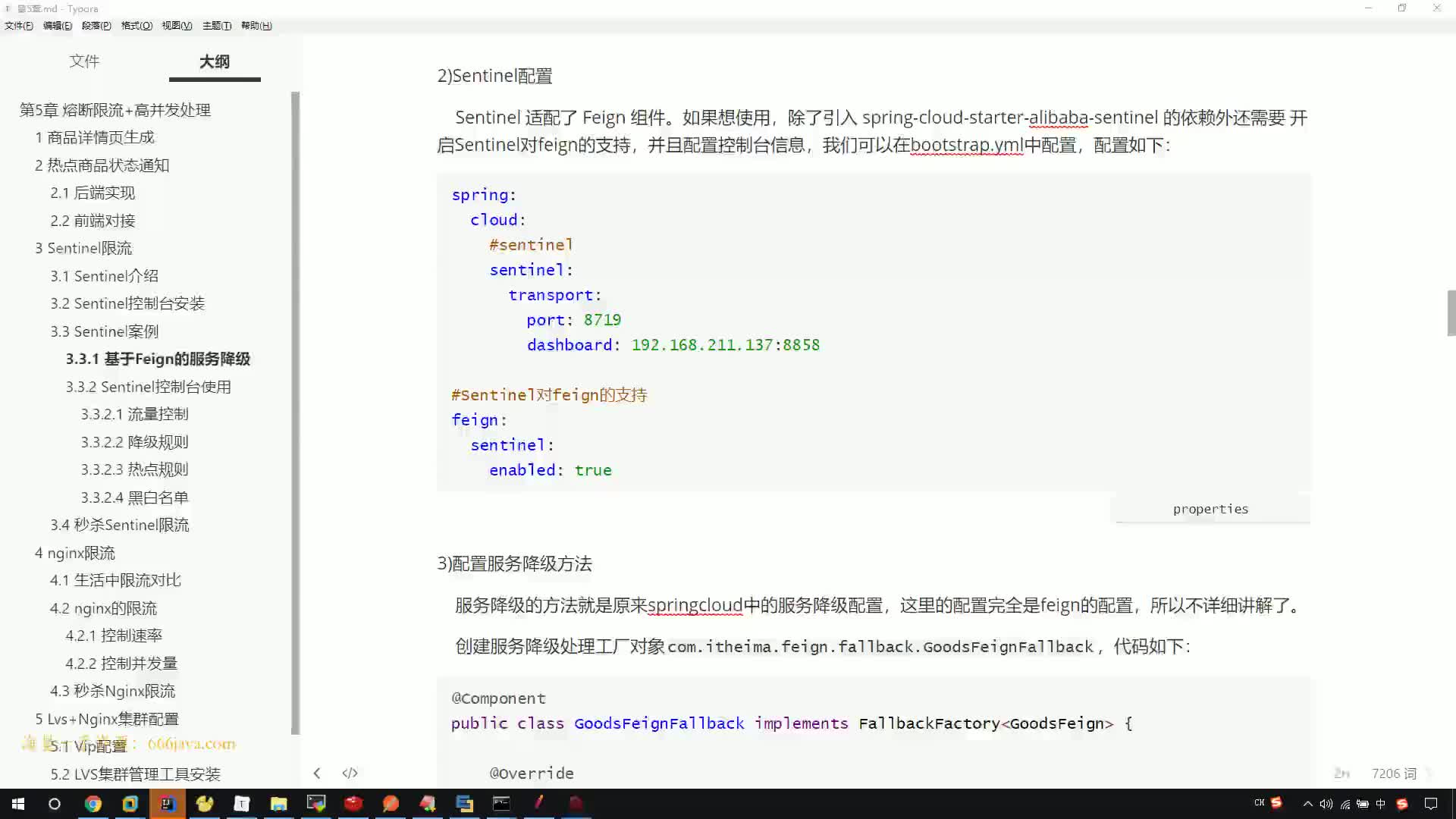Open 3.2 Sentinel控制台安装 in outline
Screen dimensions: 1456x819
pyautogui.click(x=127, y=303)
